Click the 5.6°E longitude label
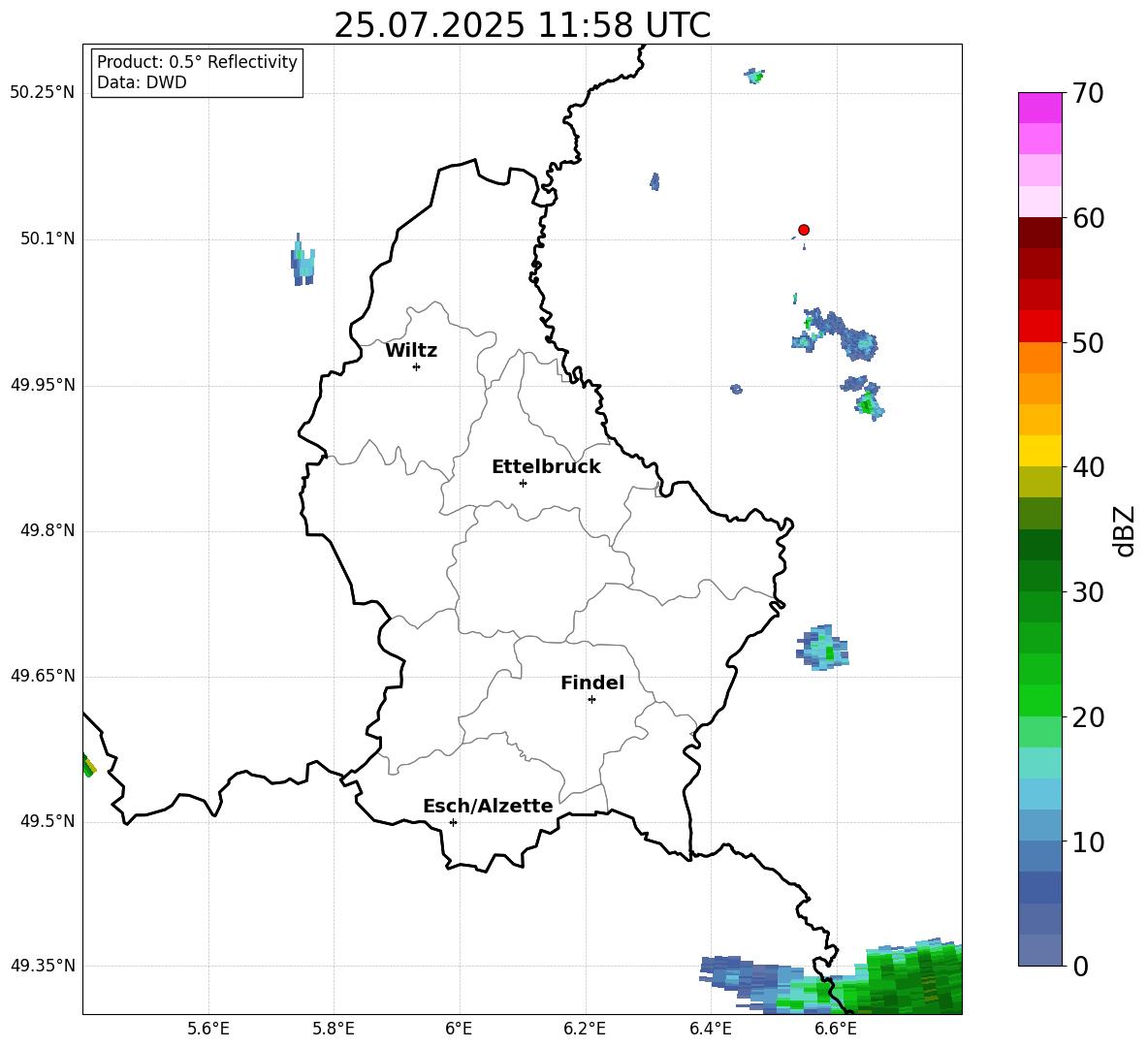 [x=208, y=1029]
